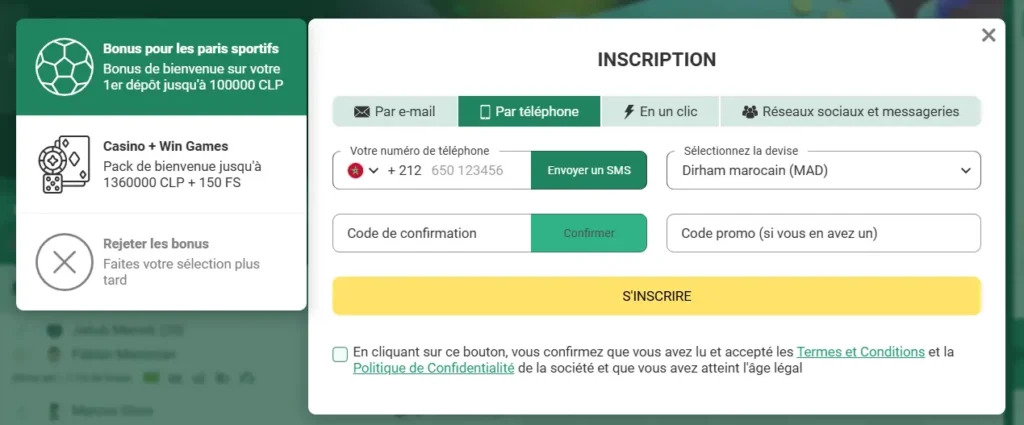Screen dimensions: 1024x425
Task: Tick the terms and conditions checkbox
Action: [340, 354]
